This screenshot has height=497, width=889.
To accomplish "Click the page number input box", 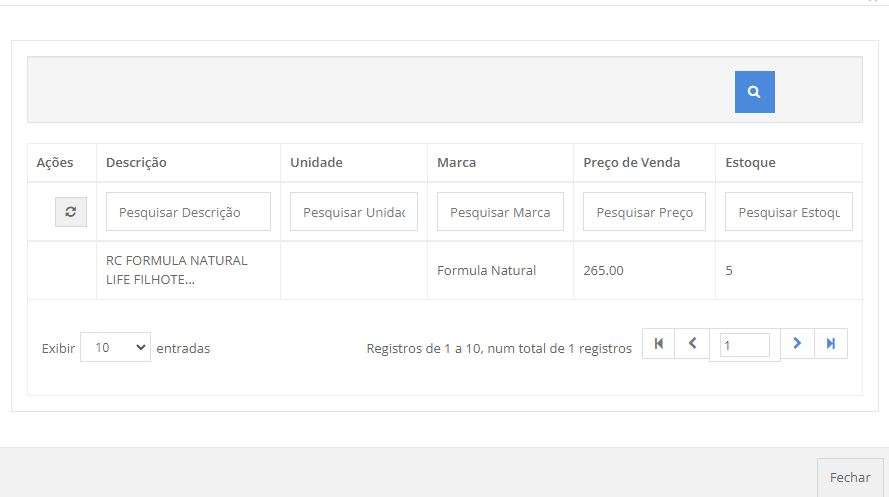I will coord(744,346).
